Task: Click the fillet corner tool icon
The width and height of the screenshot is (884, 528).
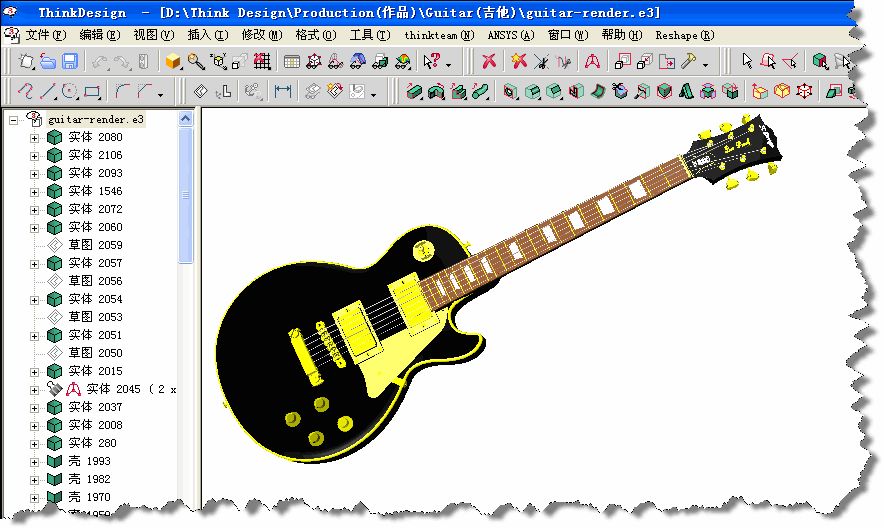Action: (122, 91)
